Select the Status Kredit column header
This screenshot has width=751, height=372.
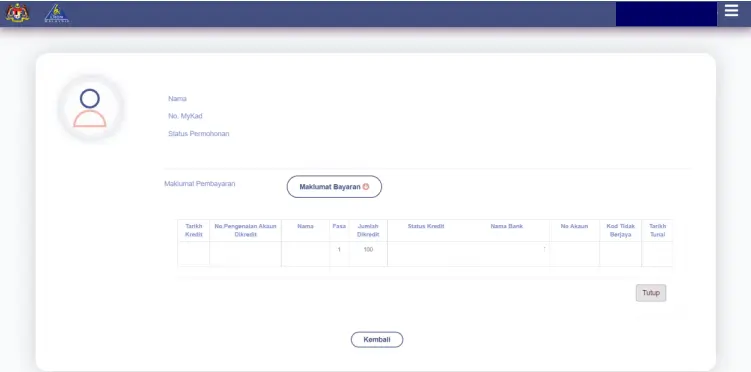426,226
